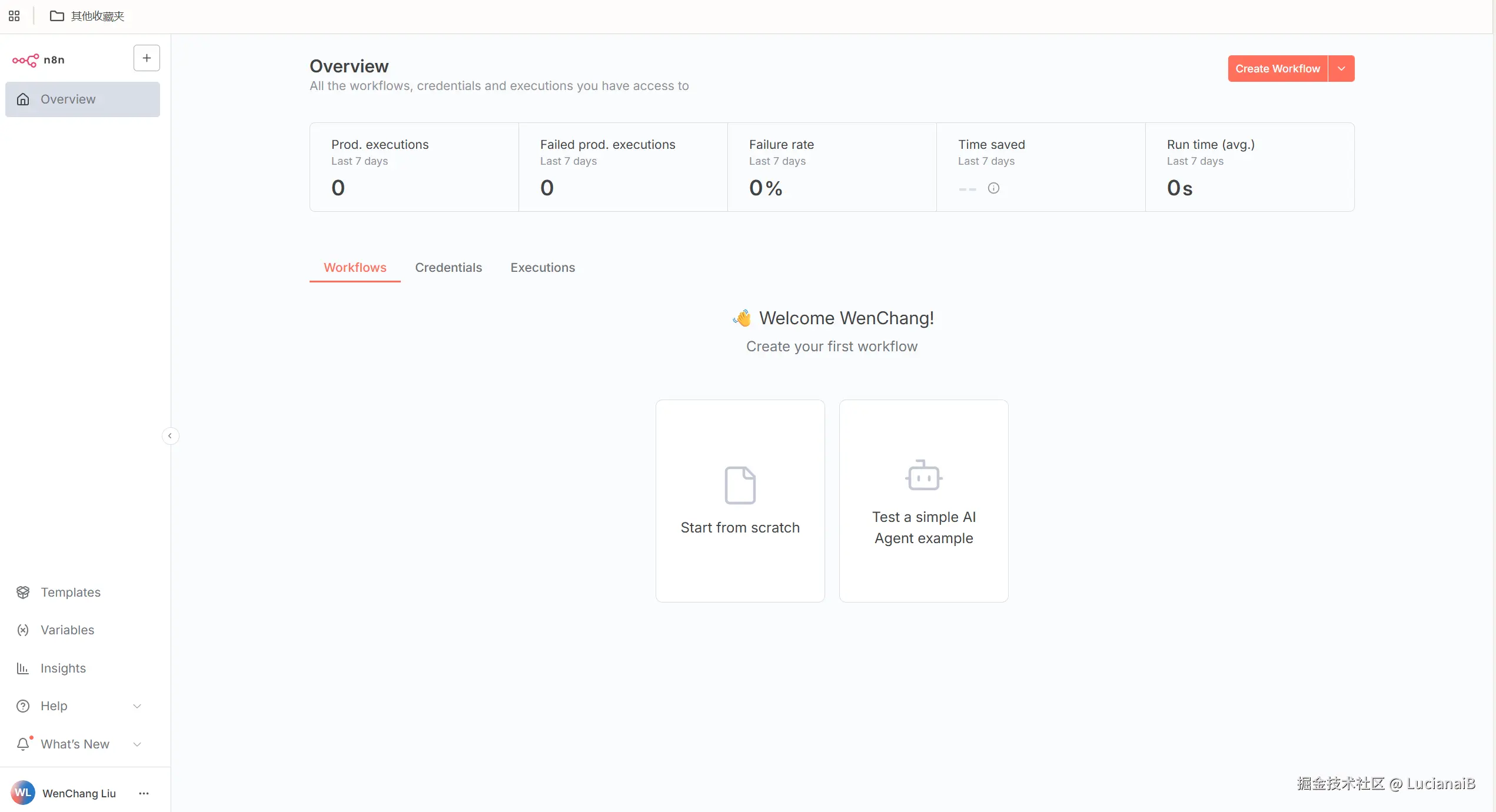Open Insights chart icon in sidebar

23,668
